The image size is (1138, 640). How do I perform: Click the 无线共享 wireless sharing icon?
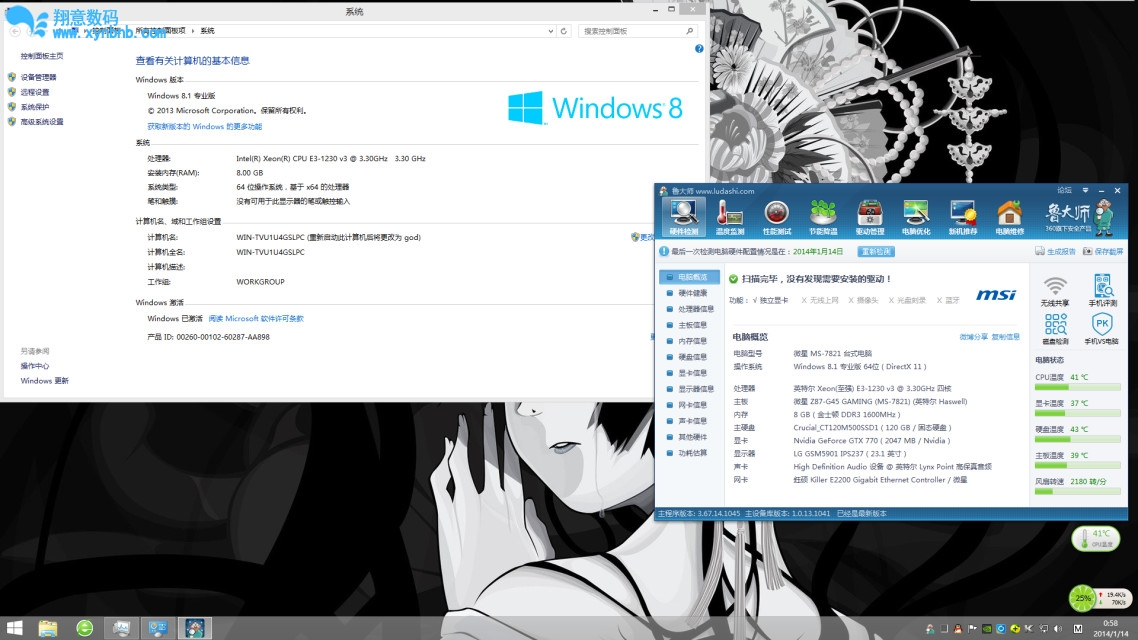tap(1055, 291)
